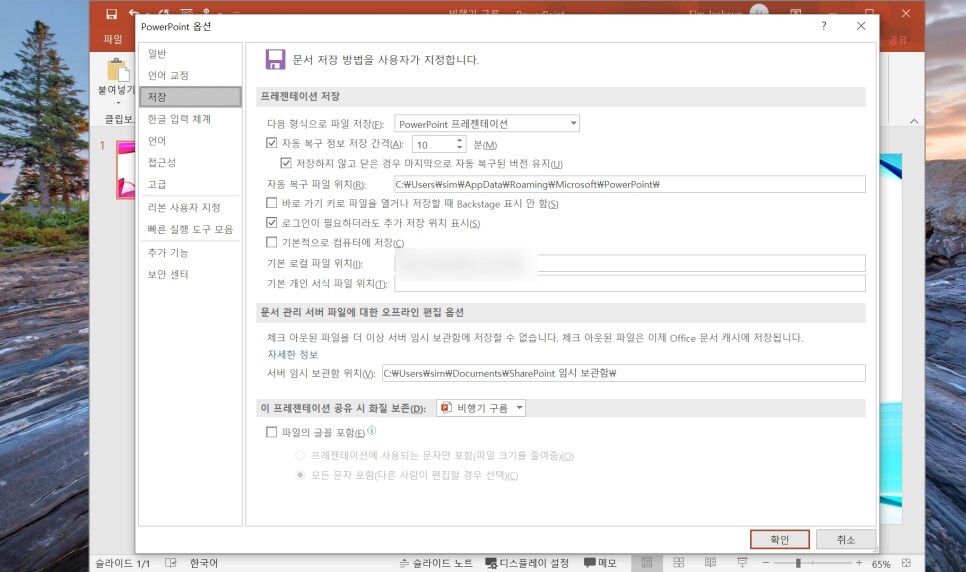Switch to Reading view icon
Viewport: 966px width, 572px height.
tap(710, 563)
